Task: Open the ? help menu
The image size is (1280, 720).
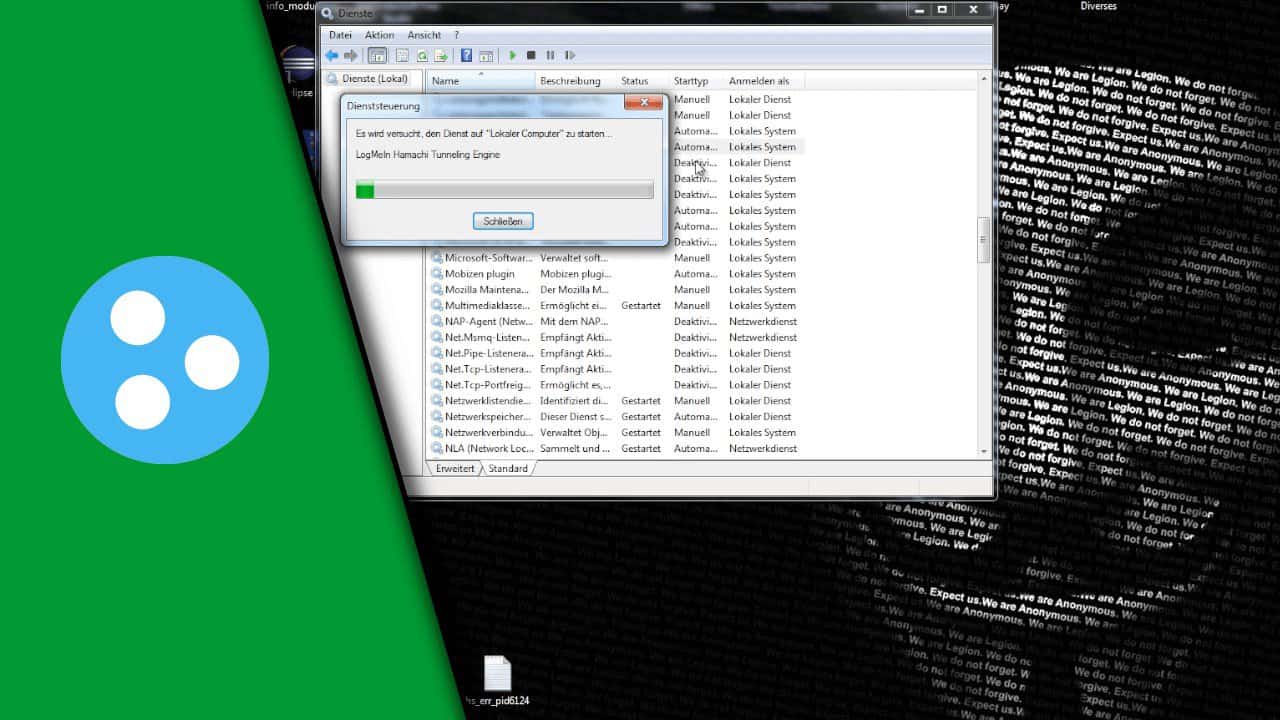Action: [x=457, y=35]
